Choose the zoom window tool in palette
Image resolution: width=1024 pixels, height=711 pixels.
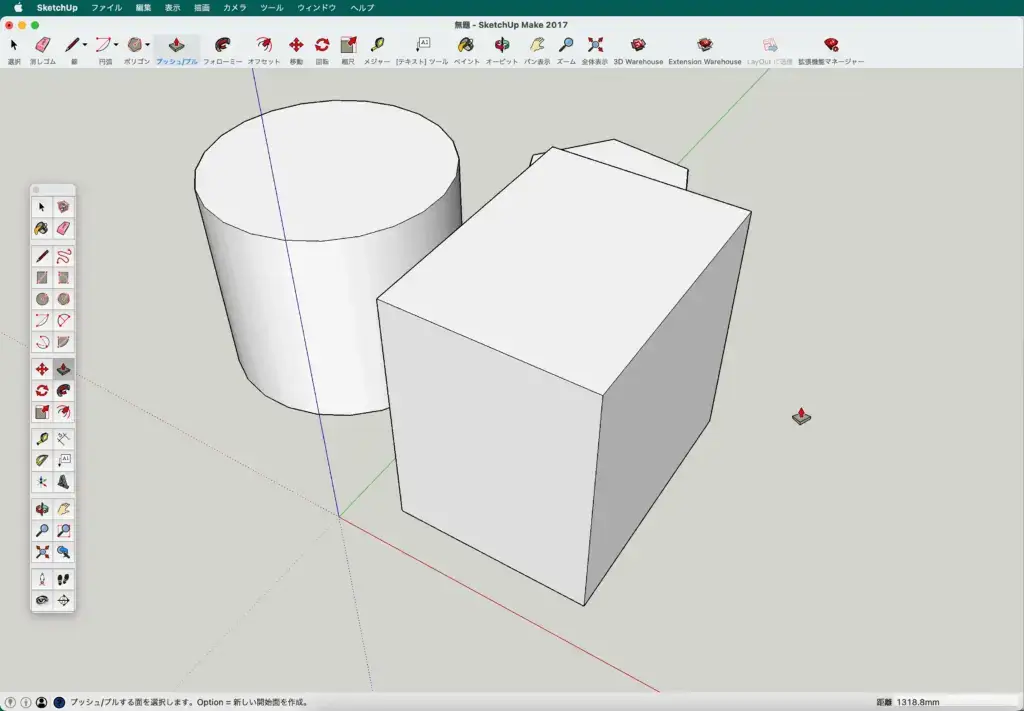click(63, 531)
